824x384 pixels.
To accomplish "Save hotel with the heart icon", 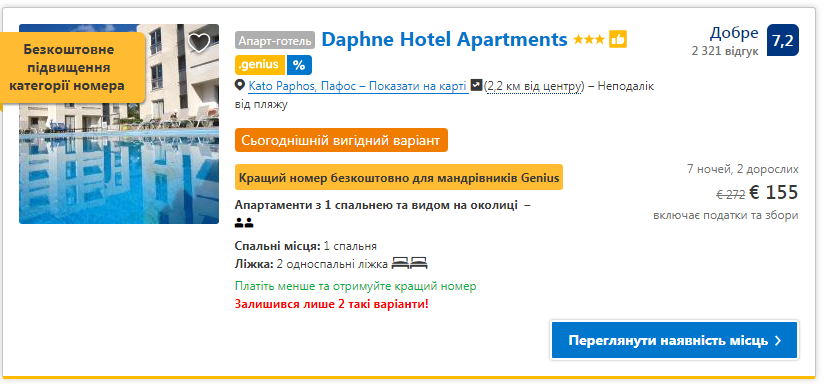I will tap(199, 43).
